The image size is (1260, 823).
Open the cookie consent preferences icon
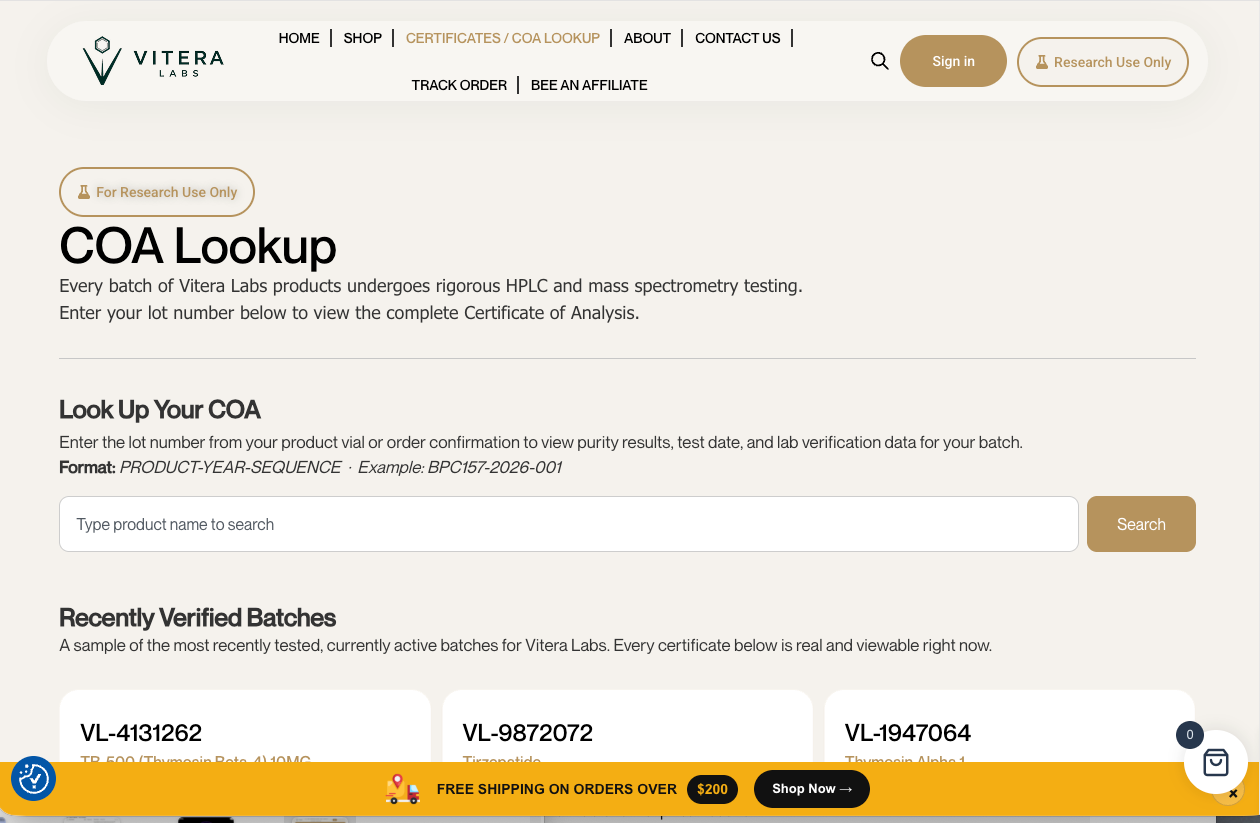tap(33, 778)
